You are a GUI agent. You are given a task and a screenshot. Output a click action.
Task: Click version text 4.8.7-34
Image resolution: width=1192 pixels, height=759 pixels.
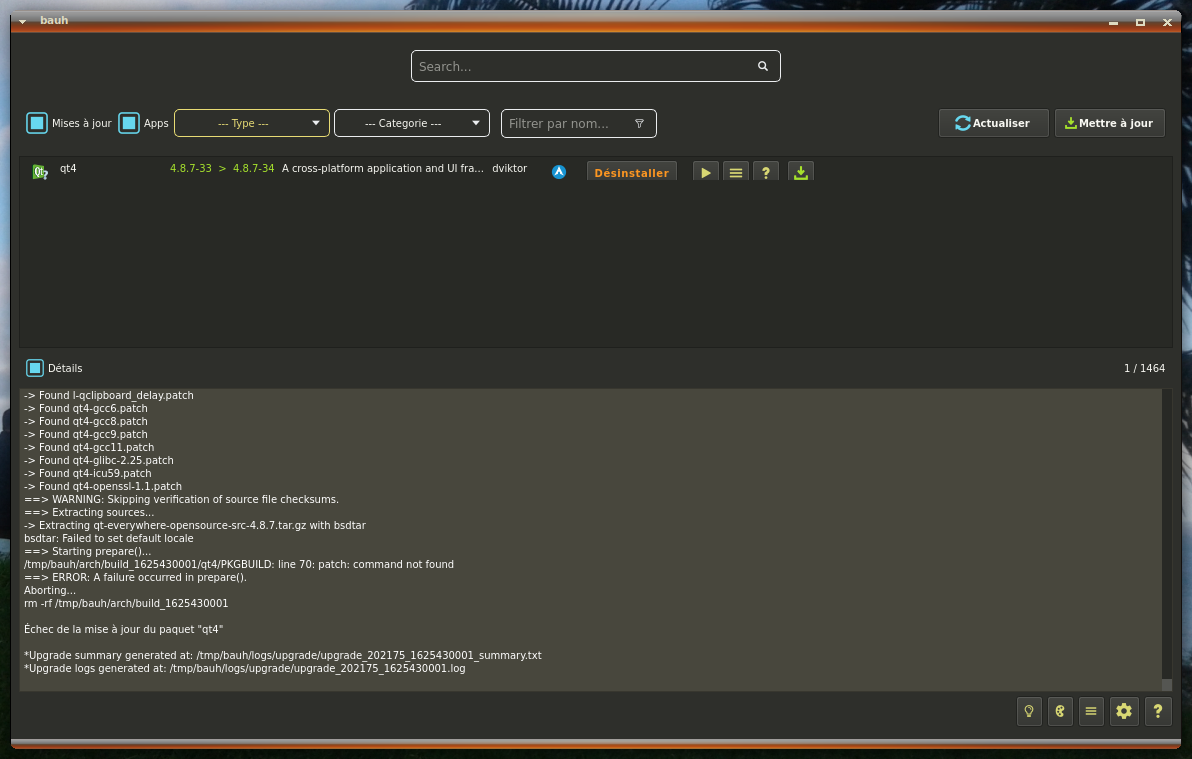click(x=253, y=169)
